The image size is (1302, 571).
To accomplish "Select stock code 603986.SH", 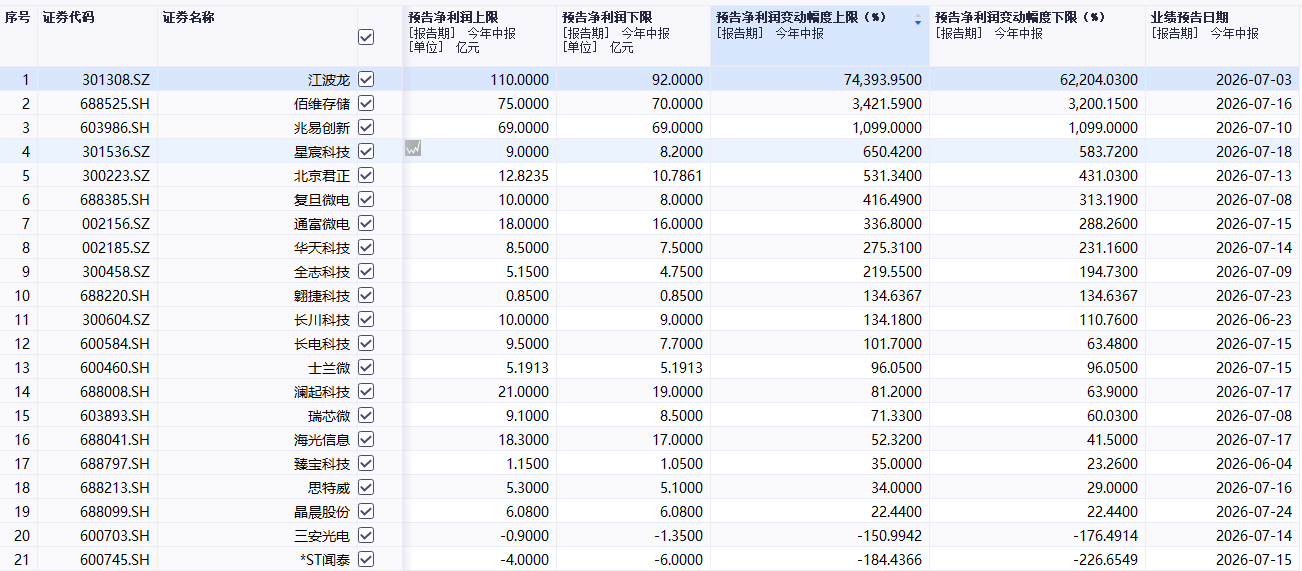I will (115, 127).
